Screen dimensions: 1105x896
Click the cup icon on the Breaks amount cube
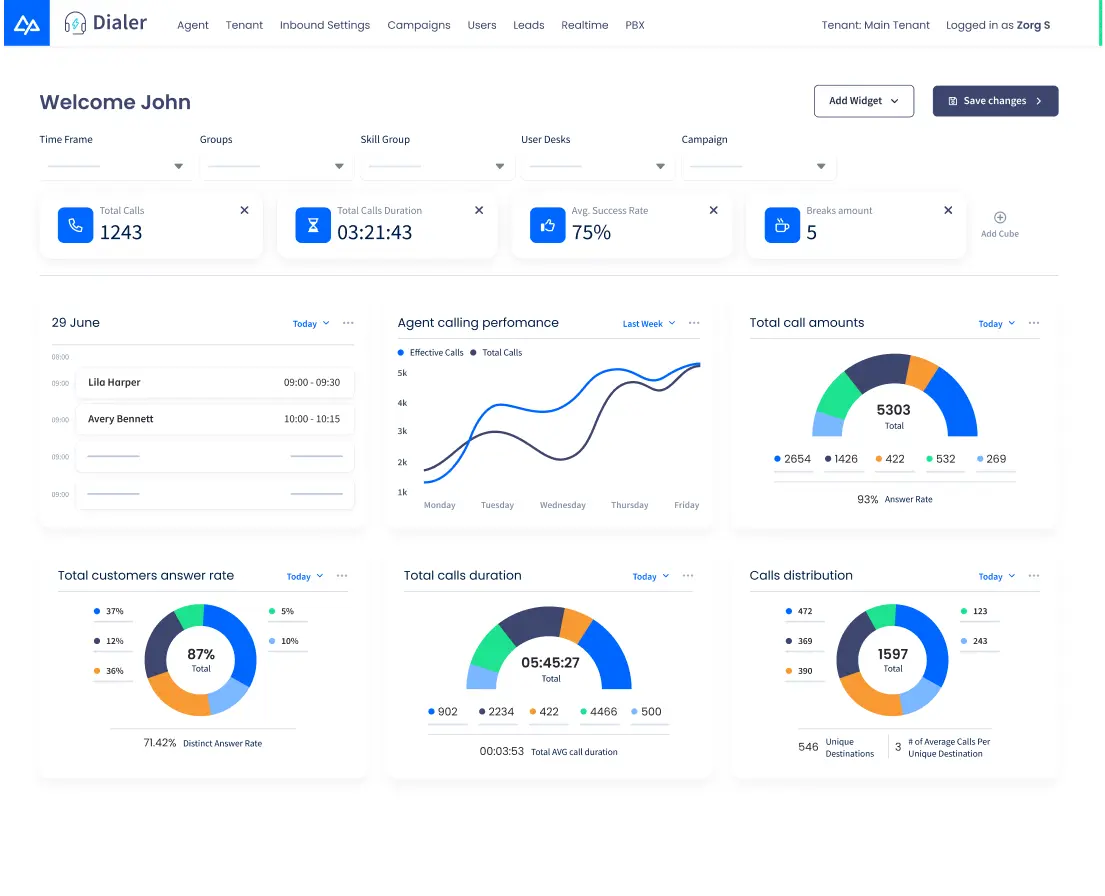tap(782, 225)
